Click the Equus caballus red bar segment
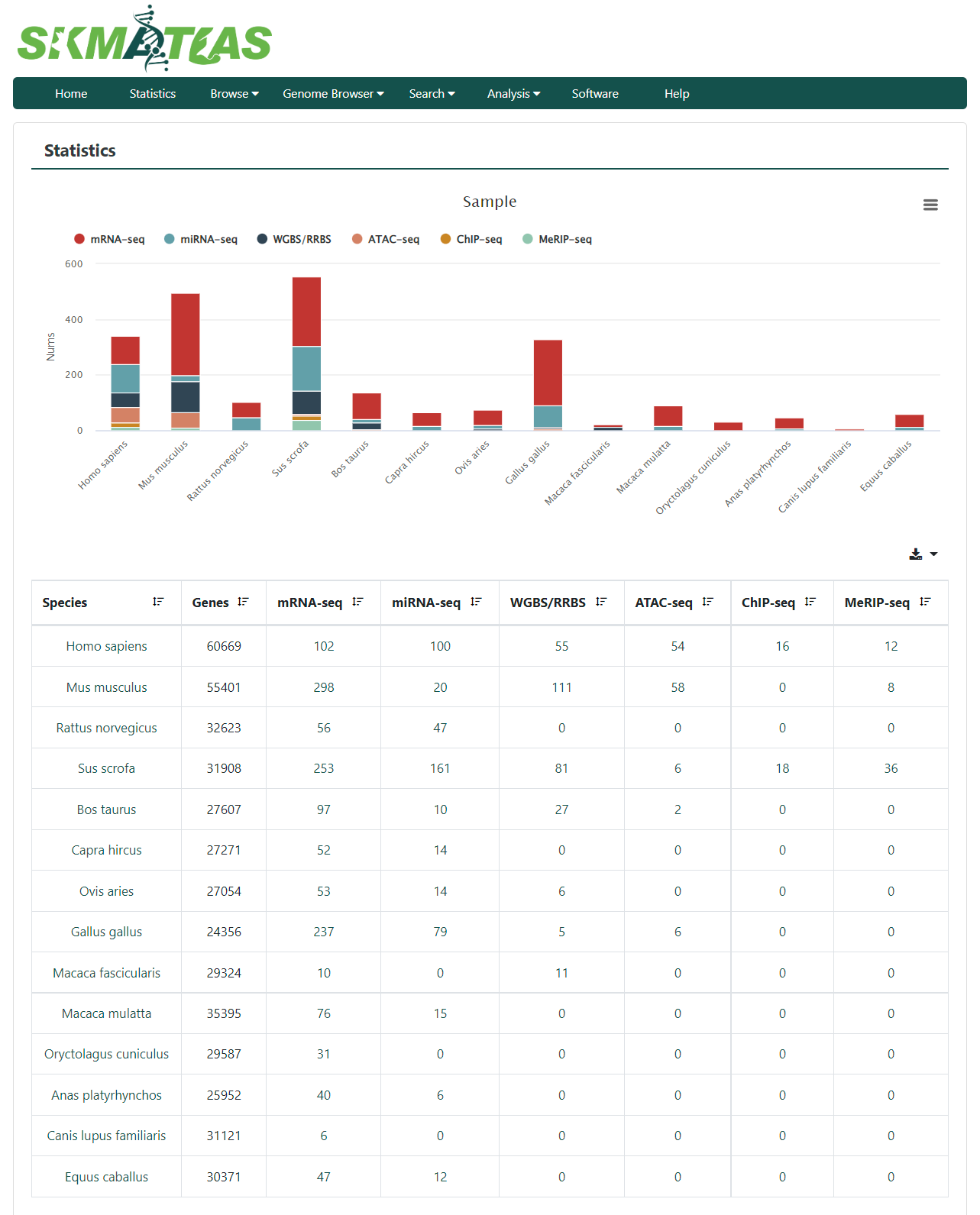This screenshot has height=1215, width=980. click(x=910, y=421)
